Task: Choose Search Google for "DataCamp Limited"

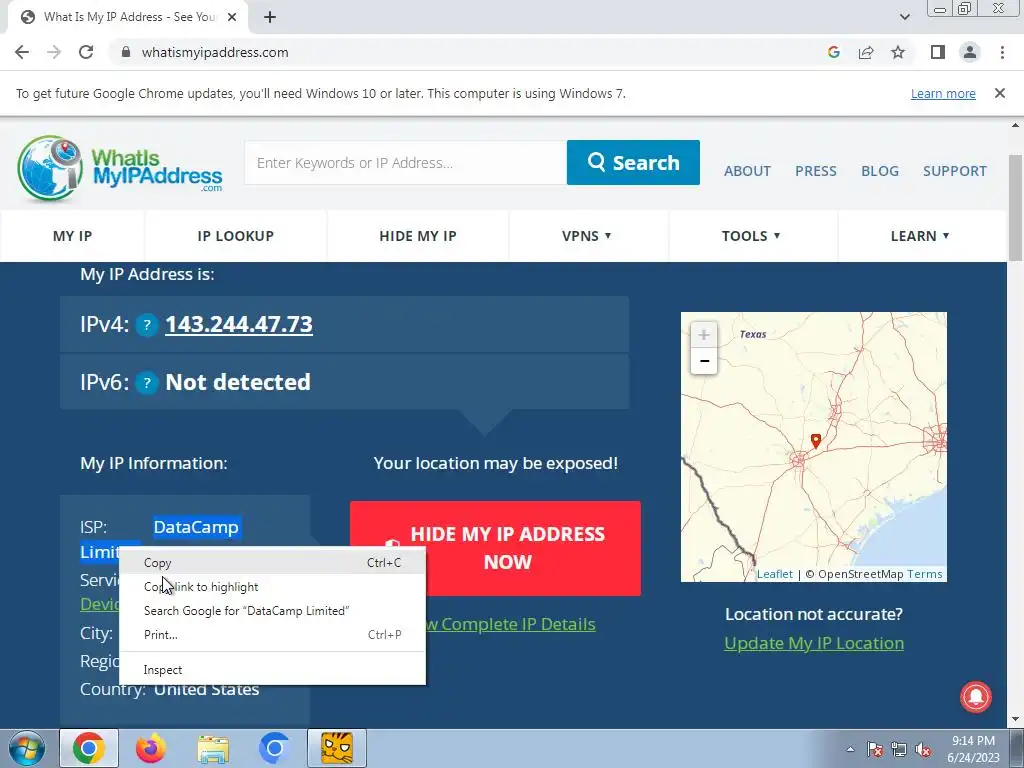Action: tap(272, 611)
